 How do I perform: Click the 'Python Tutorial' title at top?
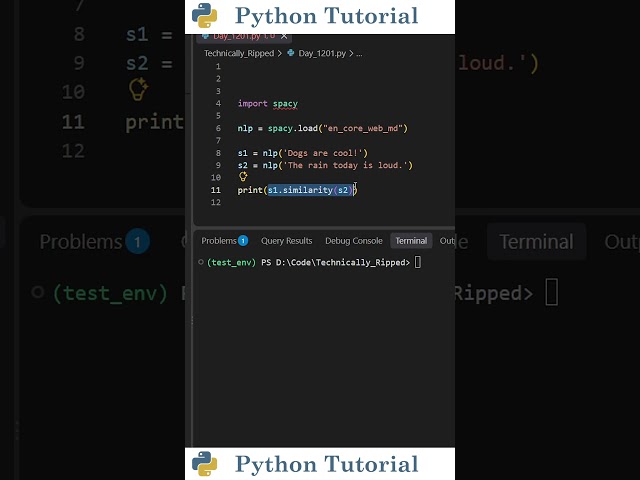coord(327,16)
